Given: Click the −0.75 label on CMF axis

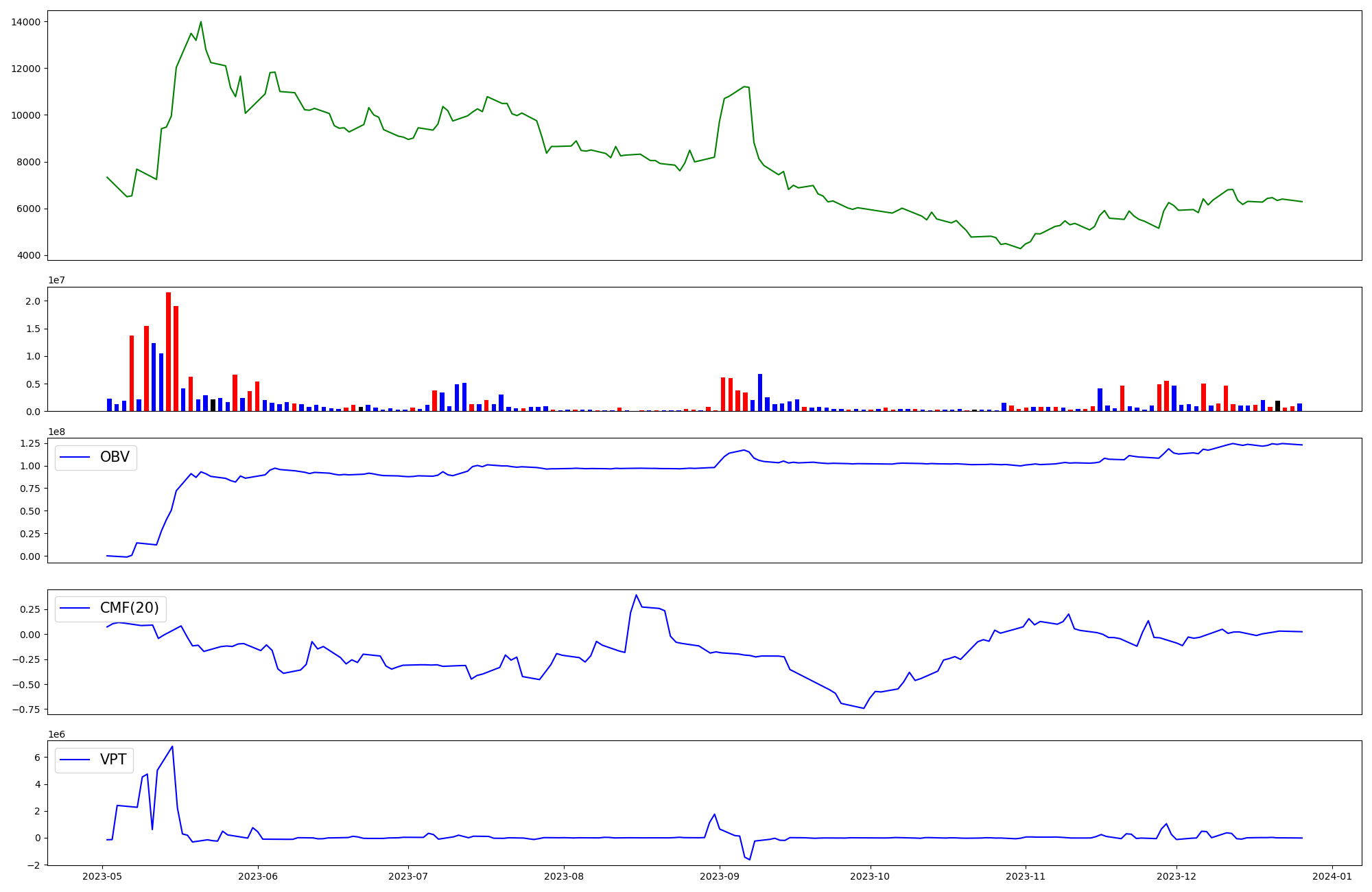Looking at the screenshot, I should pyautogui.click(x=25, y=709).
